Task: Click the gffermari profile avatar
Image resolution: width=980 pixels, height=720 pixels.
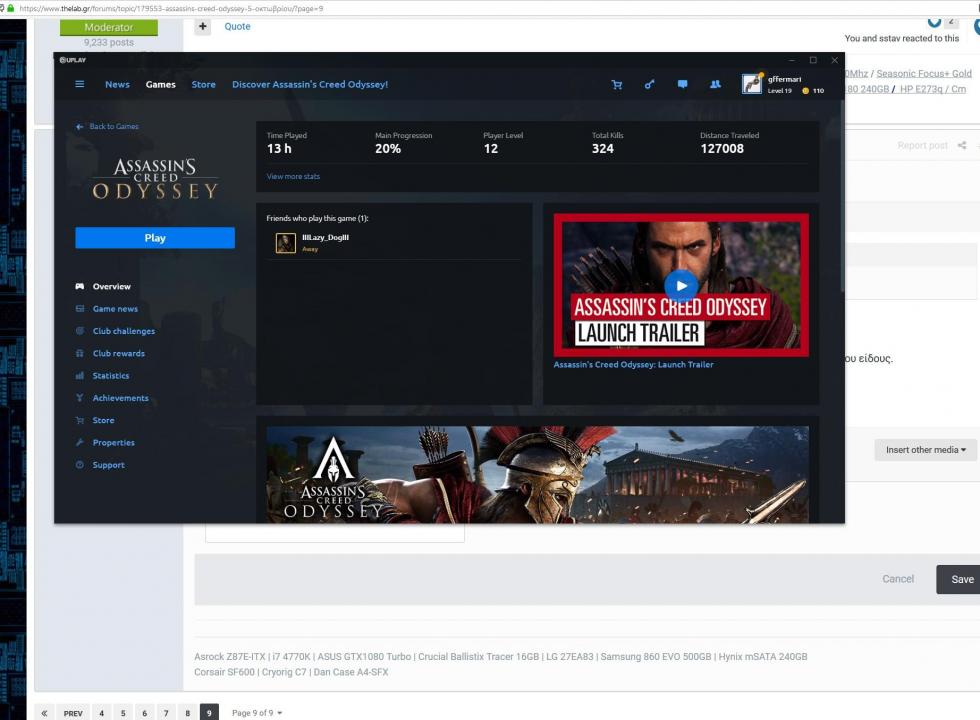Action: click(x=752, y=84)
